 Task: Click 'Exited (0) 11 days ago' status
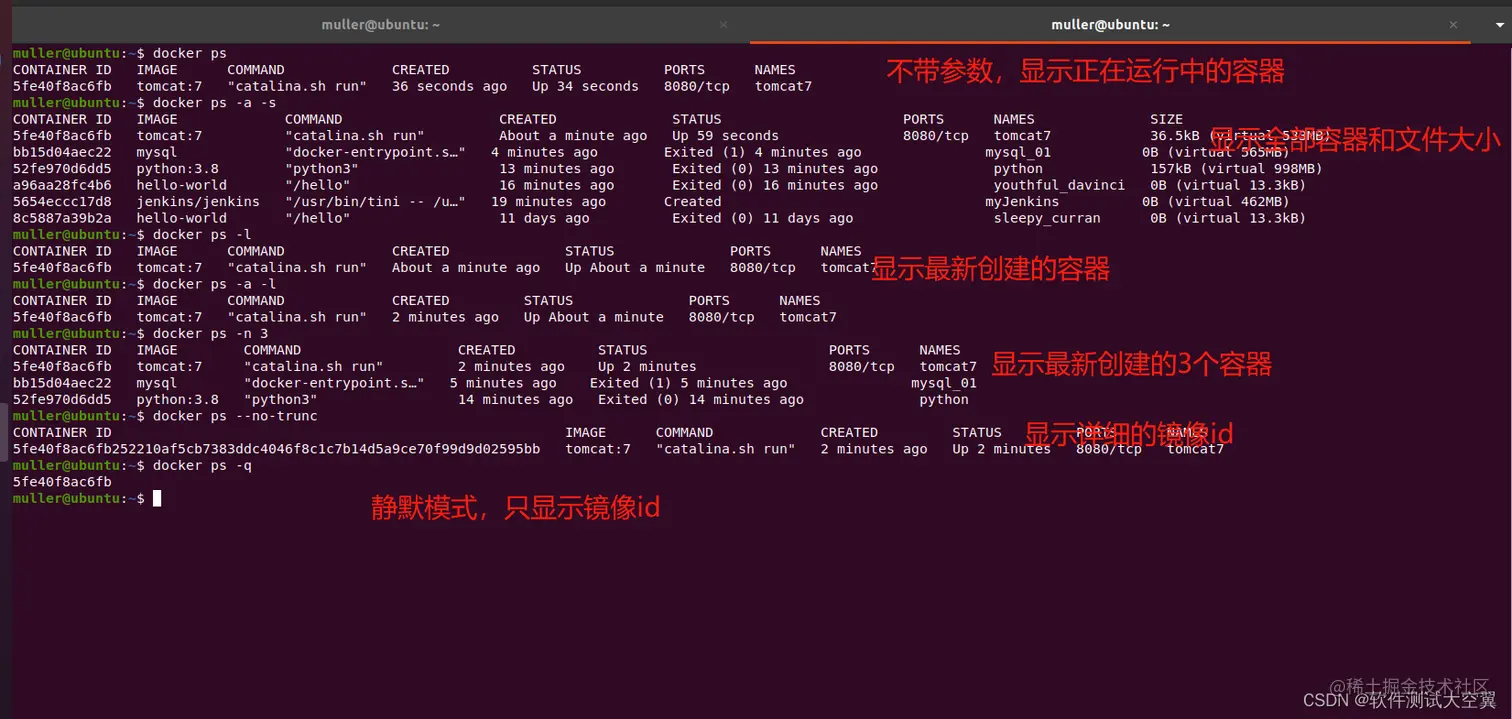pyautogui.click(x=762, y=218)
